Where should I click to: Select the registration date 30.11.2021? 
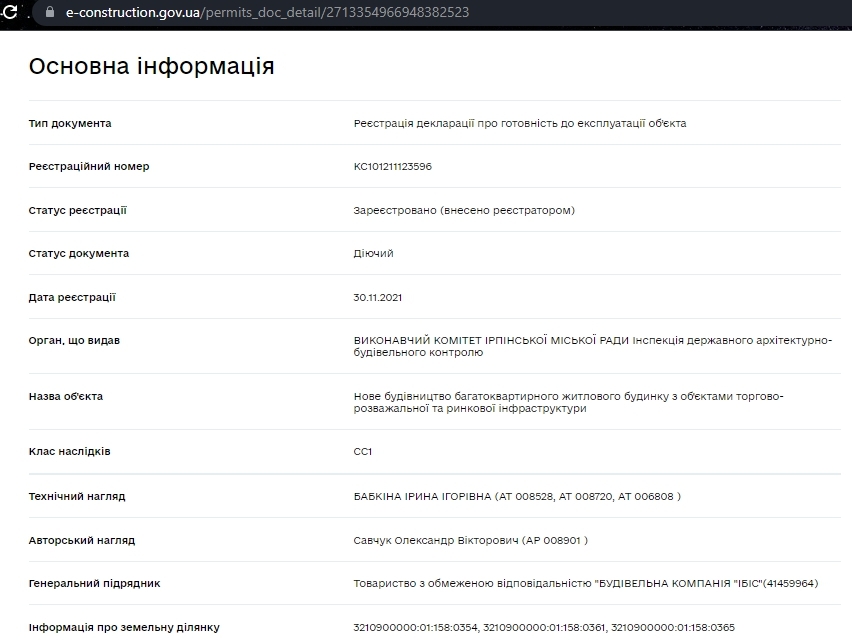[x=378, y=297]
